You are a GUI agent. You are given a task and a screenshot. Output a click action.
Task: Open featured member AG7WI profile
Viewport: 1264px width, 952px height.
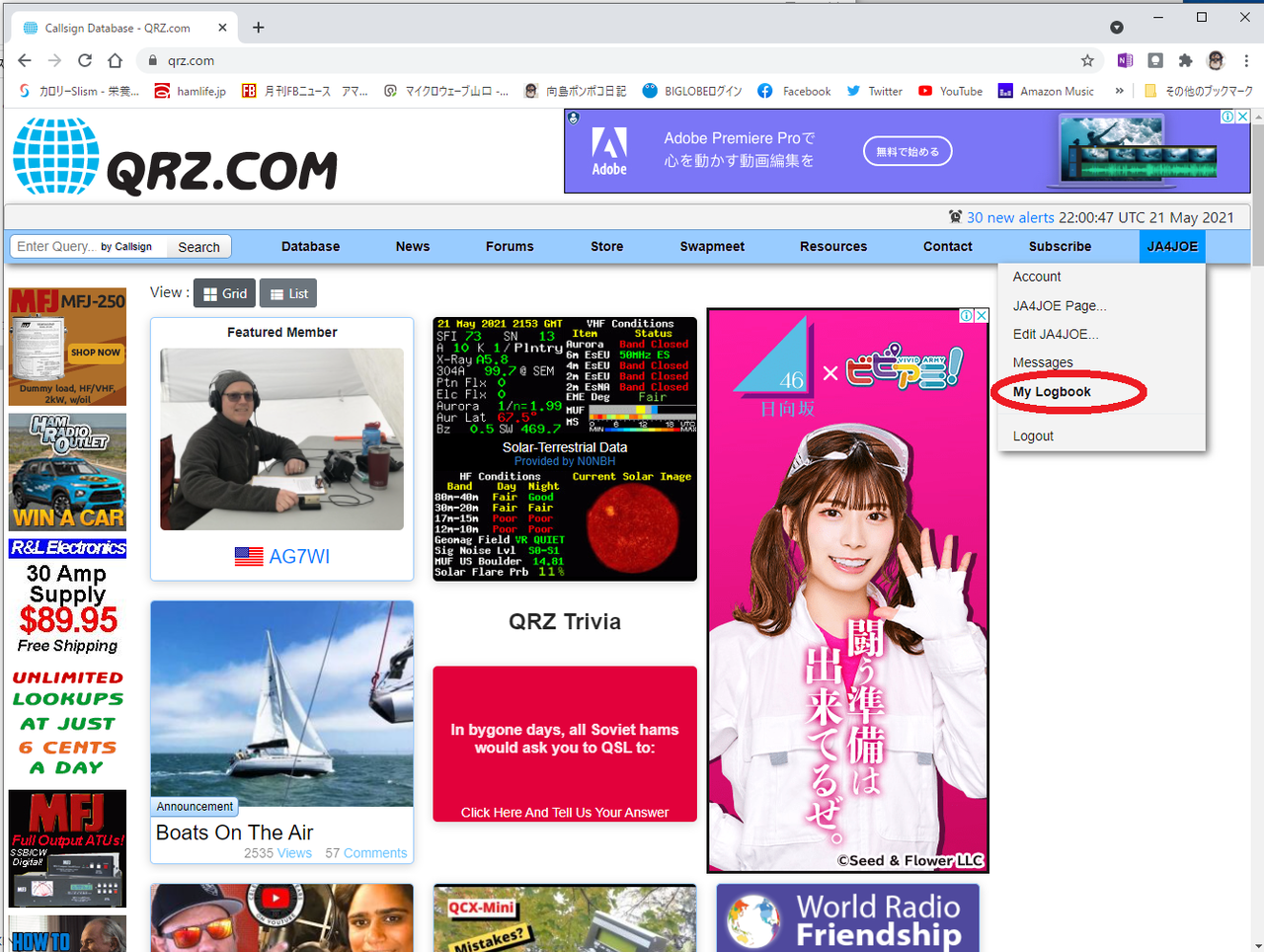(299, 556)
